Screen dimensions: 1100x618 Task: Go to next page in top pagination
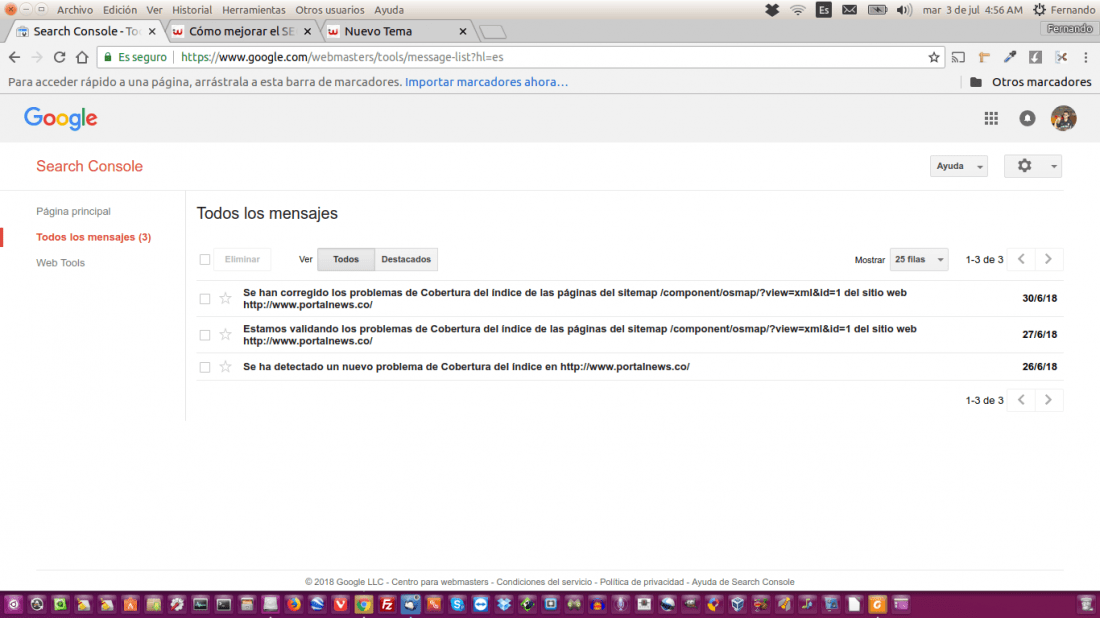pyautogui.click(x=1049, y=260)
